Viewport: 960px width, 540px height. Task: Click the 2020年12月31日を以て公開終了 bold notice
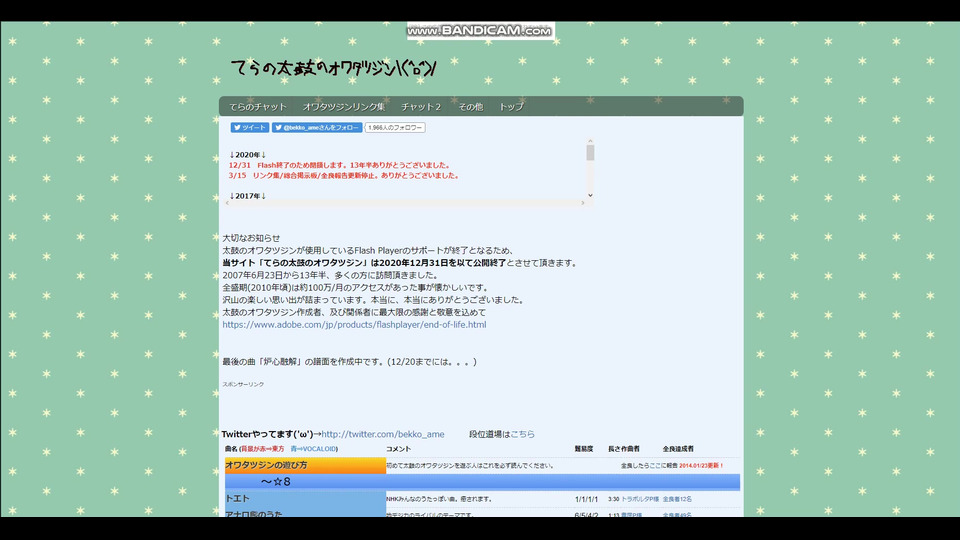click(x=364, y=263)
